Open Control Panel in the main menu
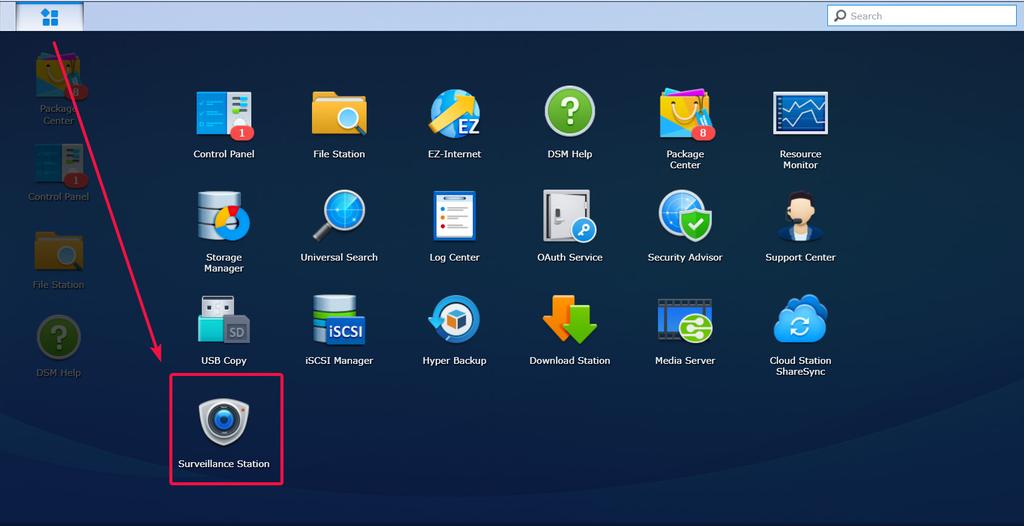This screenshot has width=1024, height=526. [224, 114]
